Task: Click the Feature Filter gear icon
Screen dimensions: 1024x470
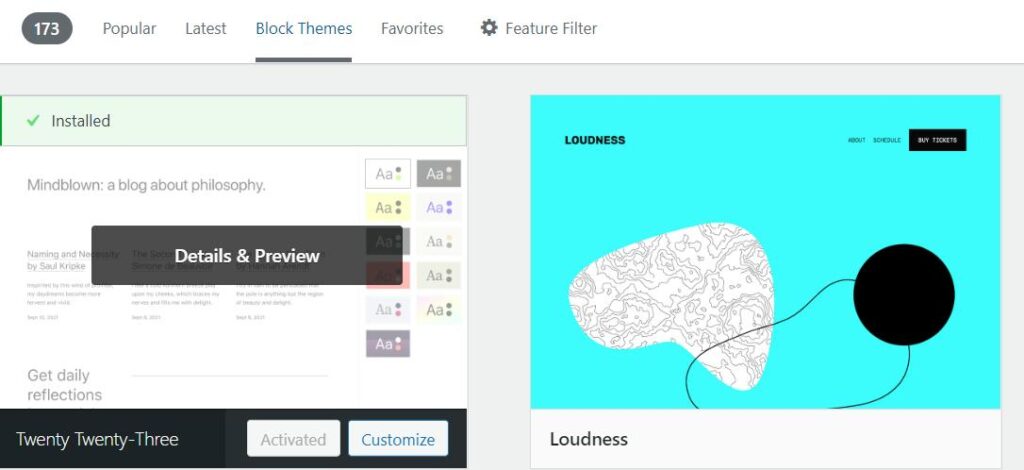Action: click(x=489, y=28)
